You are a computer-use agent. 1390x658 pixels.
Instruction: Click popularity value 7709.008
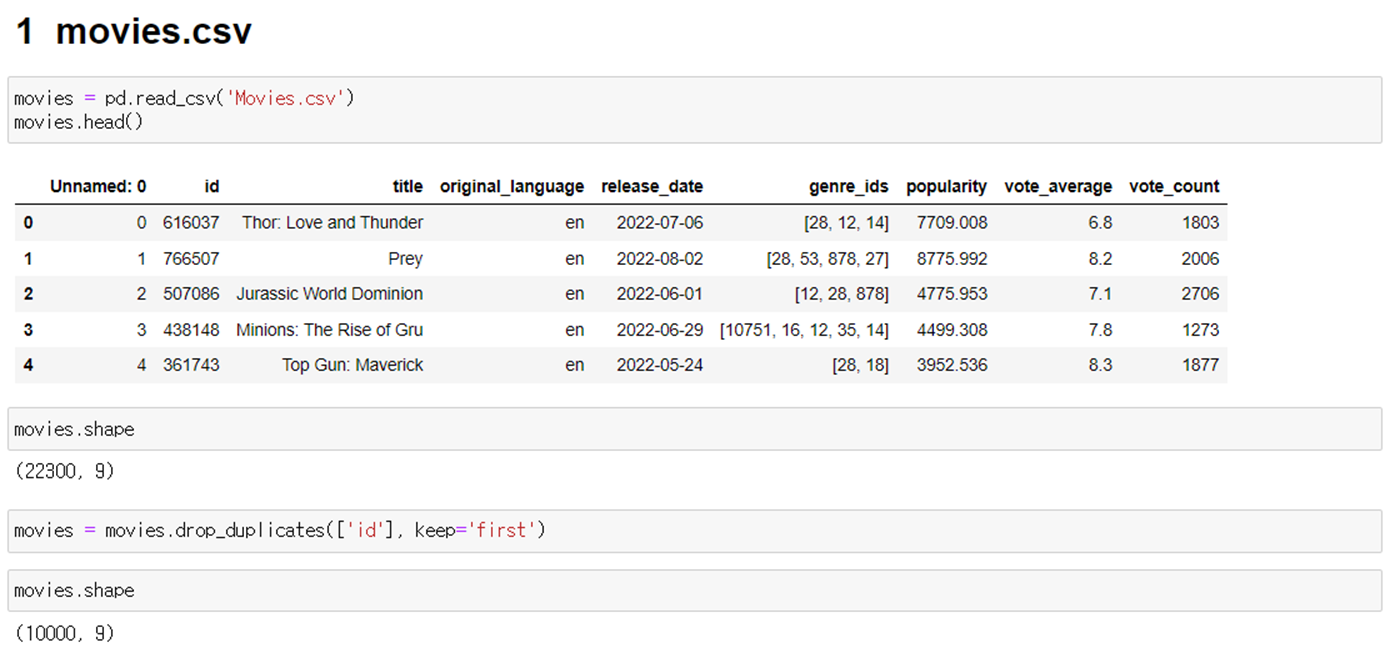952,222
